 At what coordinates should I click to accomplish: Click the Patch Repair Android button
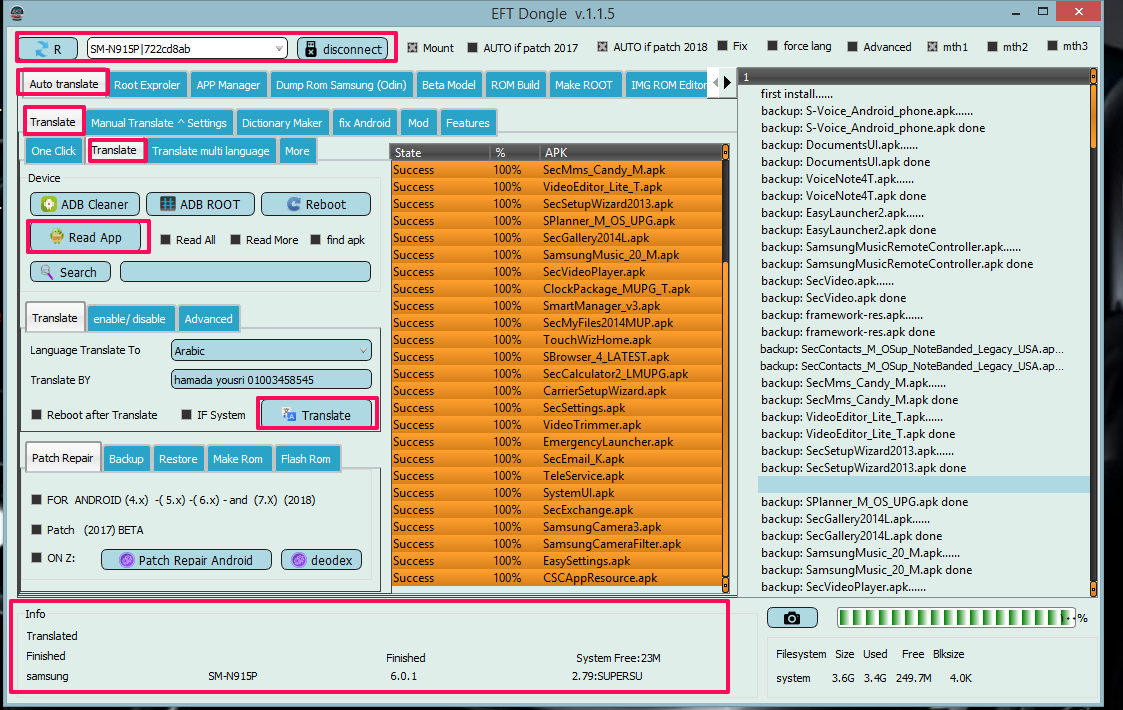click(186, 560)
